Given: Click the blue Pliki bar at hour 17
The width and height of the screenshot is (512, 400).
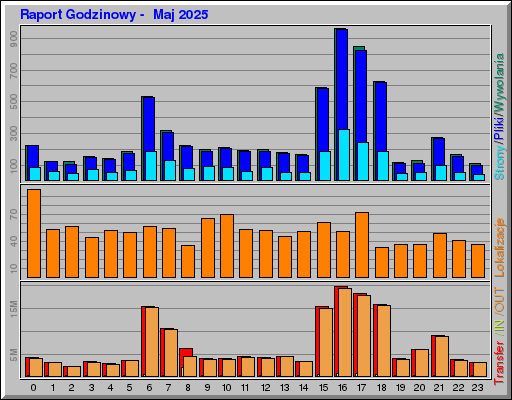Looking at the screenshot, I should pos(361,96).
